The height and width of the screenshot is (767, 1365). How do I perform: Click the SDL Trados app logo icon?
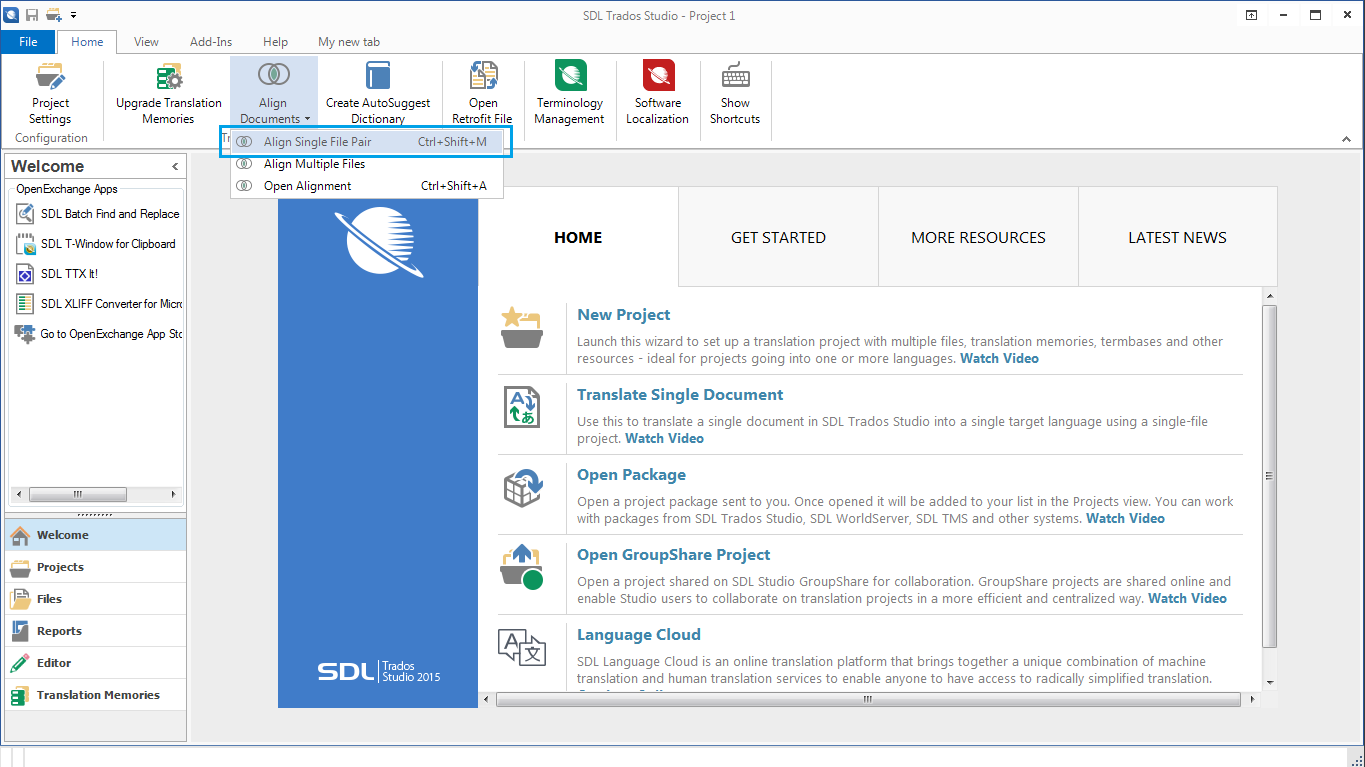click(x=12, y=15)
